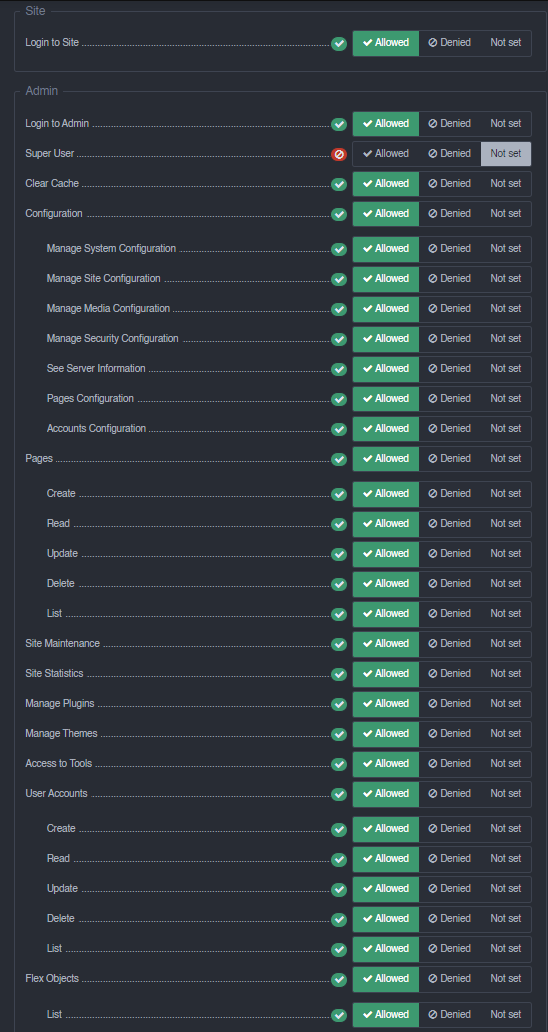Deny See Server Information permission
The height and width of the screenshot is (1032, 548).
click(x=450, y=369)
